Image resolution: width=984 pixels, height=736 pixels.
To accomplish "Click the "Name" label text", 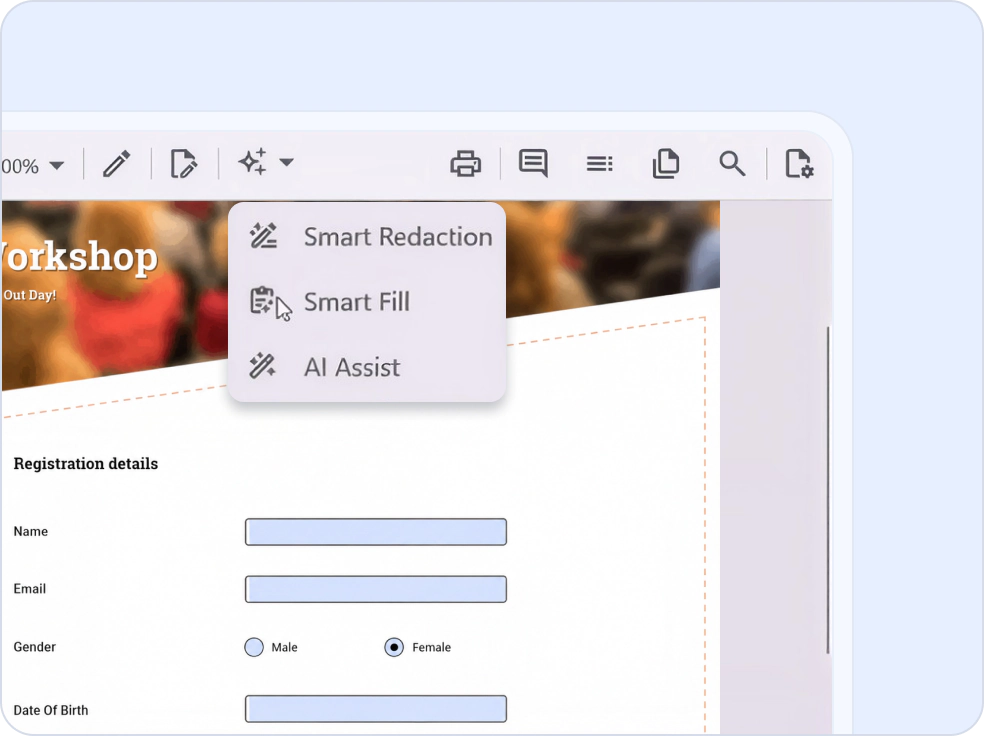I will (x=31, y=531).
